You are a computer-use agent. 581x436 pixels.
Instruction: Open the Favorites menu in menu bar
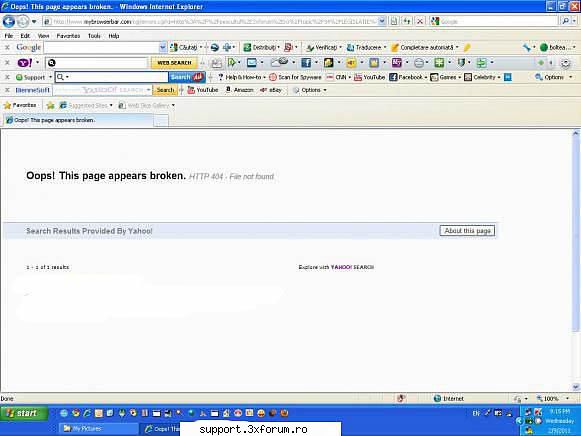[x=68, y=36]
